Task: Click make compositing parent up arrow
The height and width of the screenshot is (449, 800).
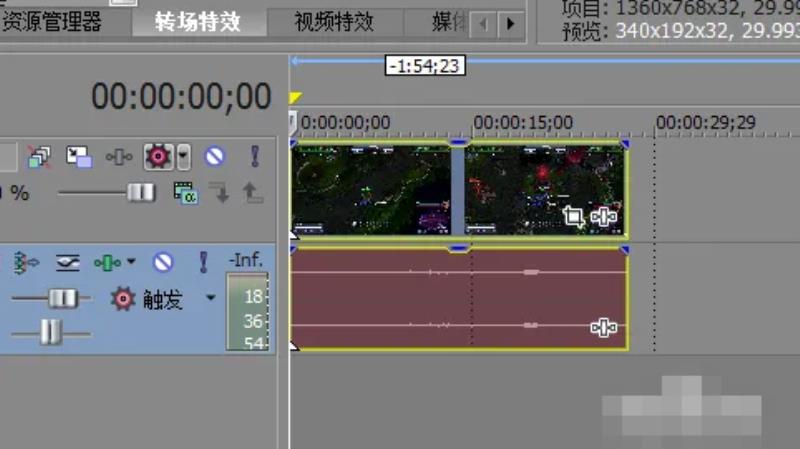Action: tap(253, 193)
